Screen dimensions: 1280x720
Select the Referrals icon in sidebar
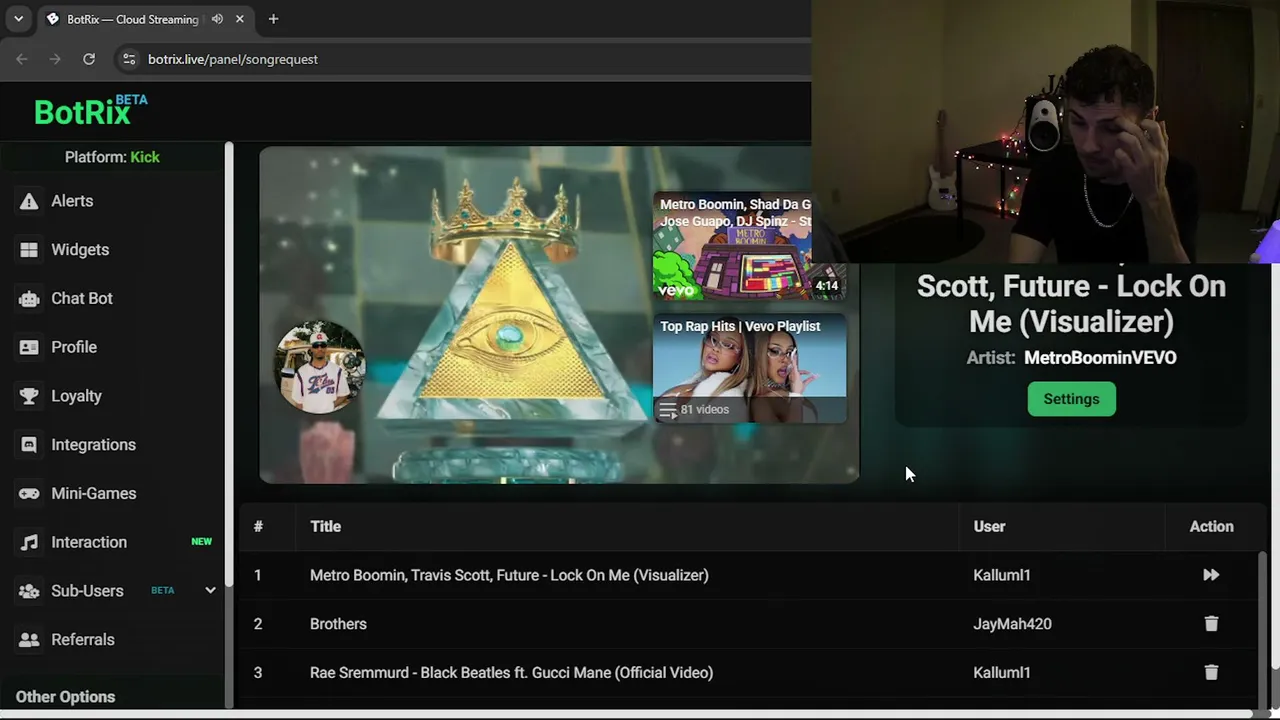pos(29,640)
